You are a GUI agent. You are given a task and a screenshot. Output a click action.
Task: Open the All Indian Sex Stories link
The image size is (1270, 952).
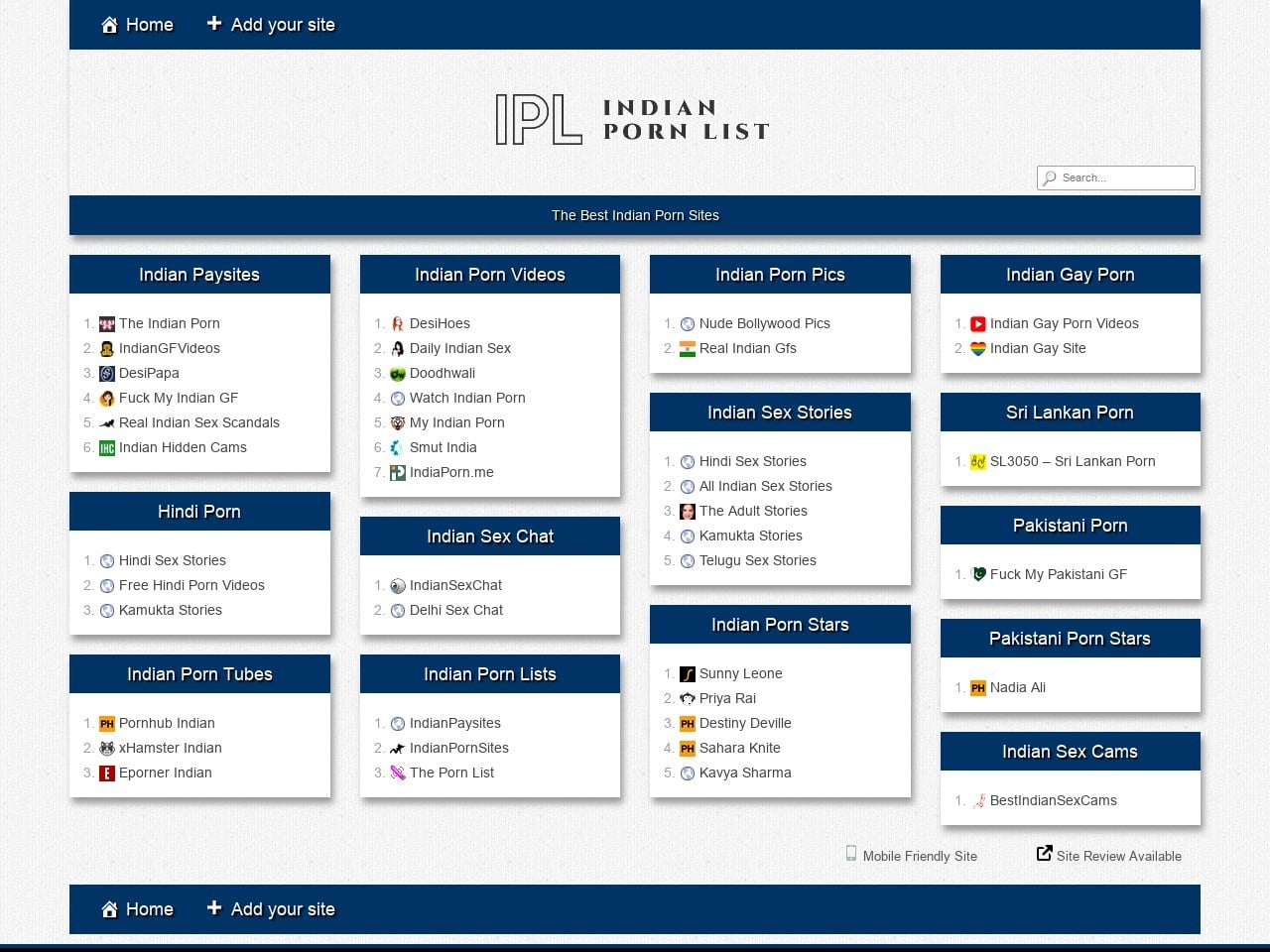point(766,487)
